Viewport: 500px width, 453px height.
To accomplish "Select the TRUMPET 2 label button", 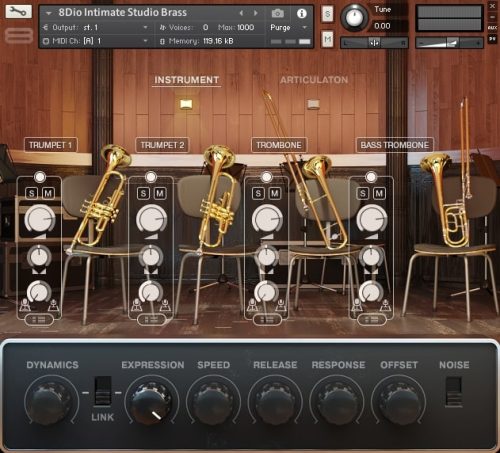I will 162,145.
